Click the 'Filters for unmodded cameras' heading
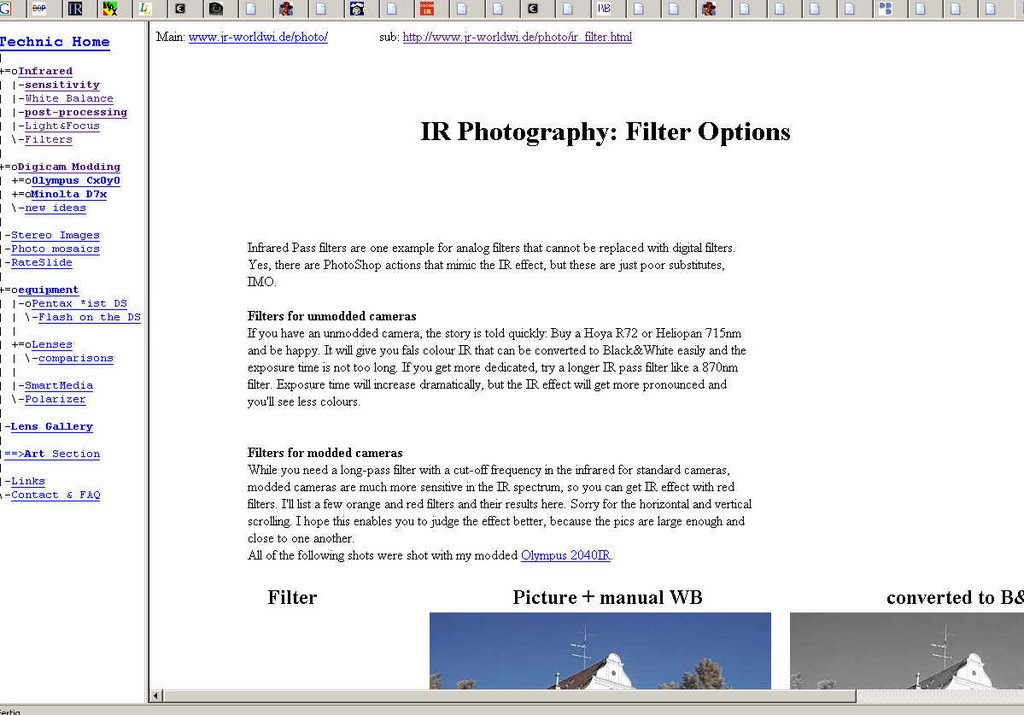Screen dimensions: 1024x715 coord(332,317)
